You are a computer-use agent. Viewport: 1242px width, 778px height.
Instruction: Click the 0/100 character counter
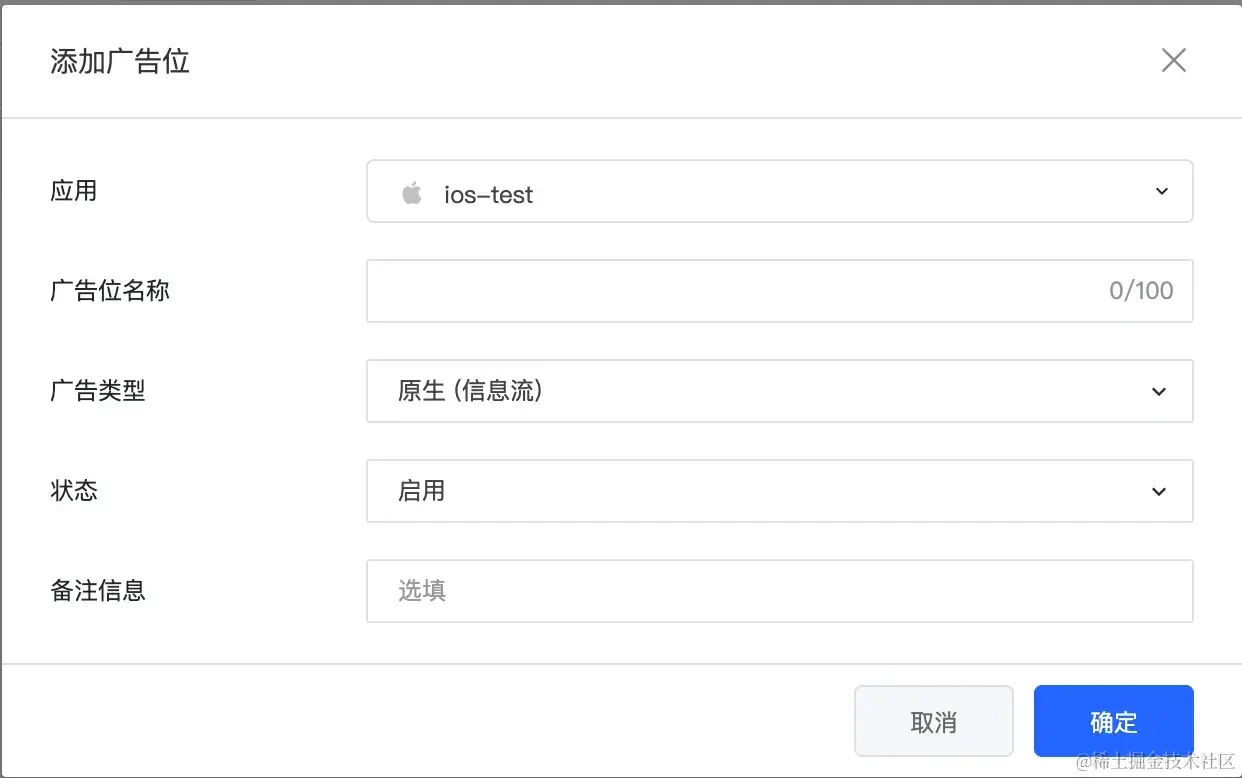(1141, 291)
